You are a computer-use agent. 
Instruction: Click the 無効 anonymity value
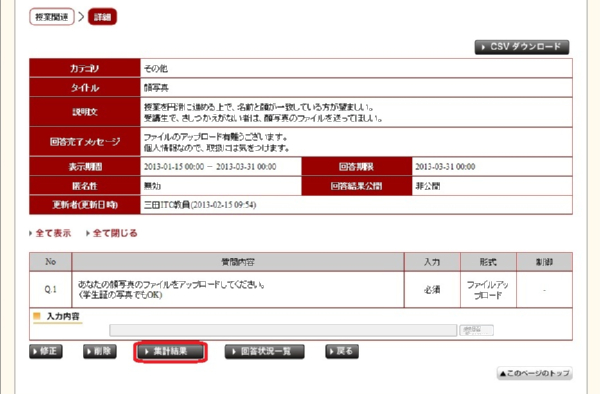click(152, 186)
